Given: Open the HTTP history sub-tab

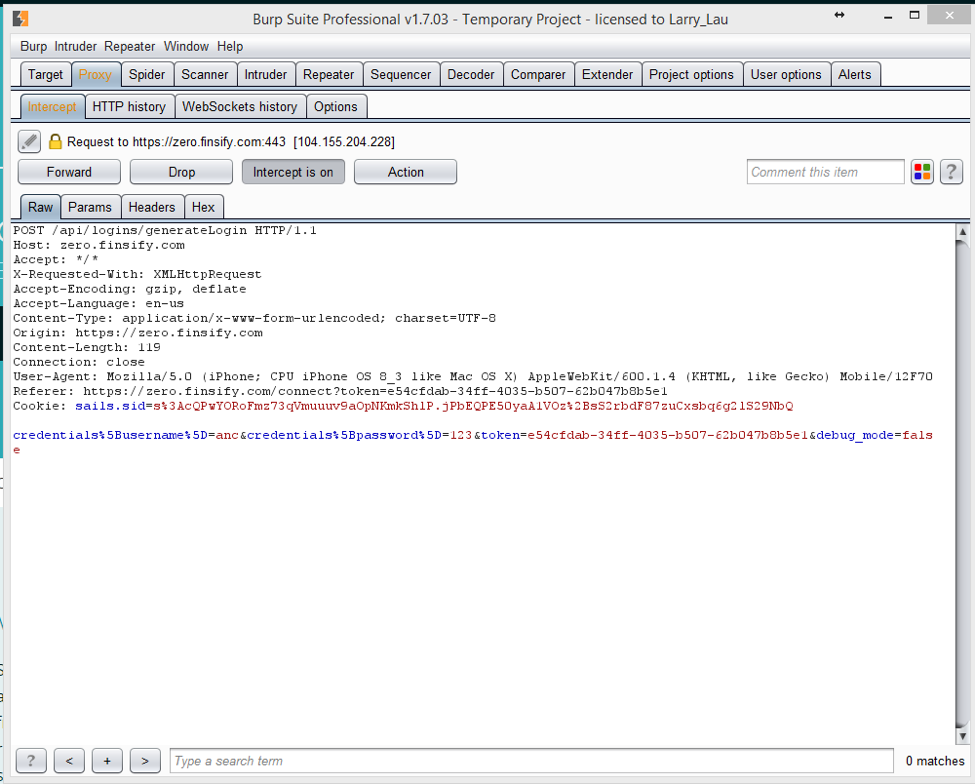Looking at the screenshot, I should (x=129, y=107).
